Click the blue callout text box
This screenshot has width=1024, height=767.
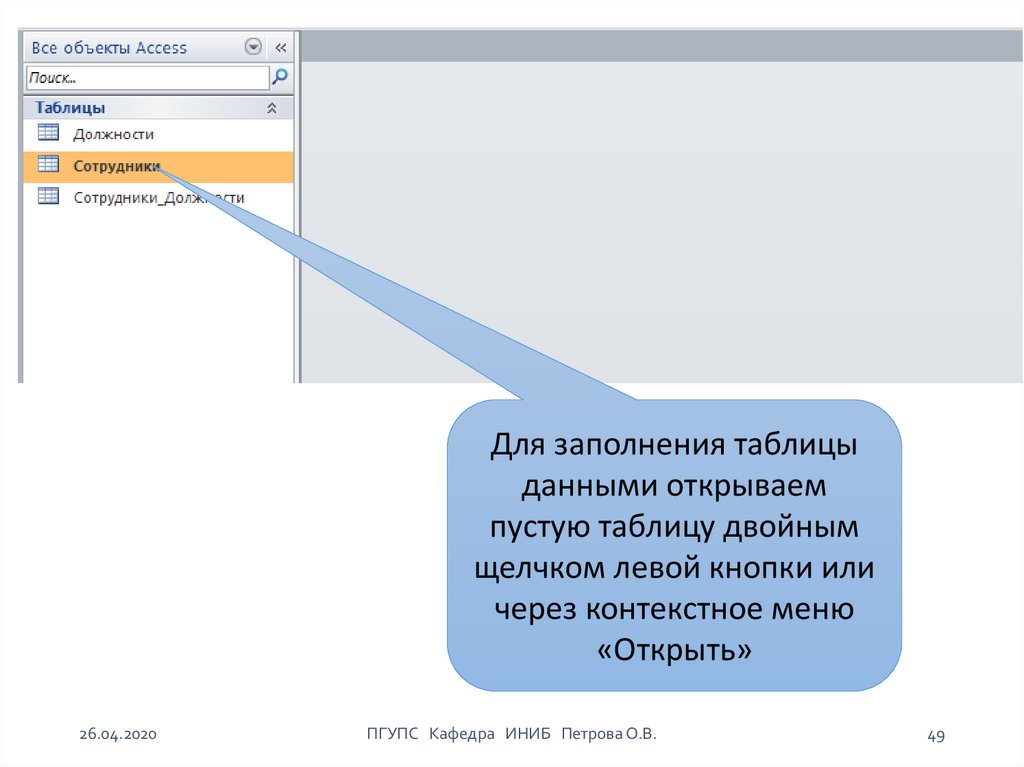[x=673, y=545]
